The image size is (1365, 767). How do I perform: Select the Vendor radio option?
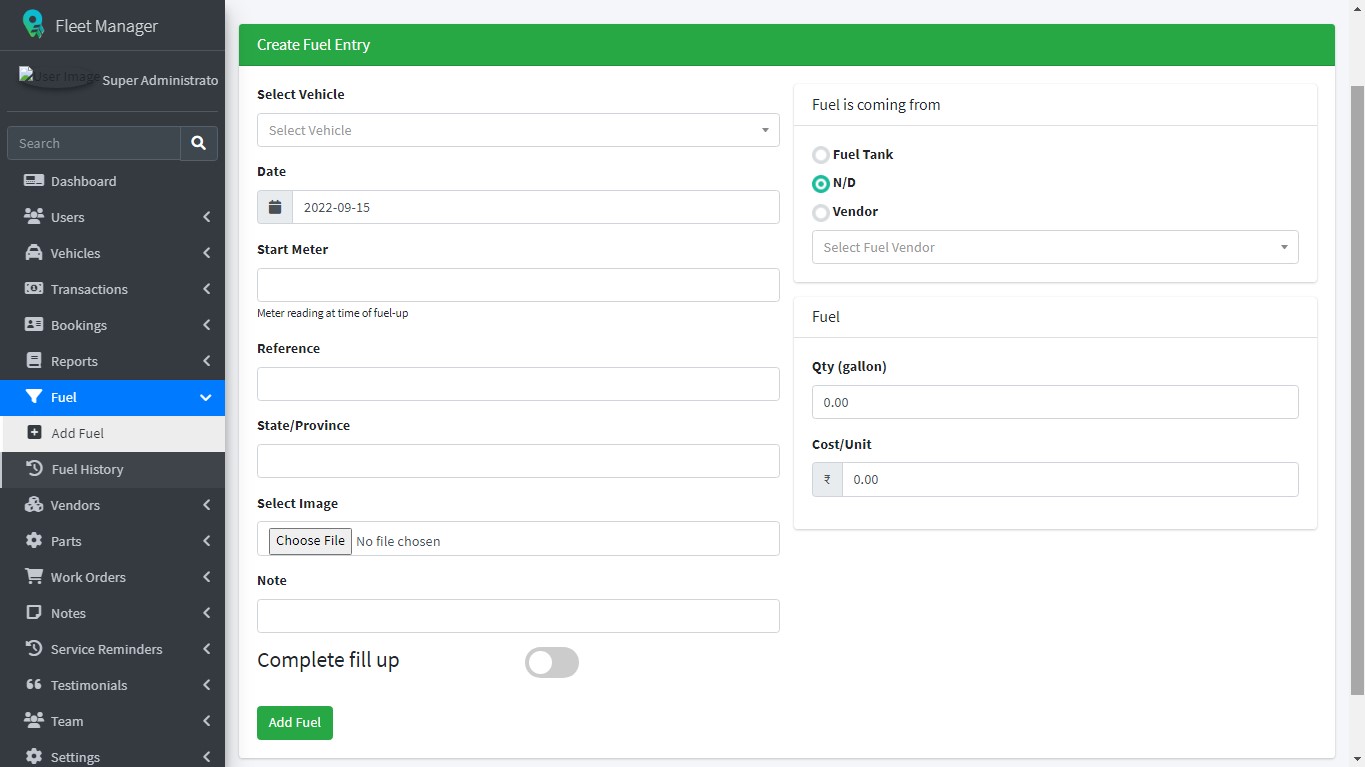[821, 212]
